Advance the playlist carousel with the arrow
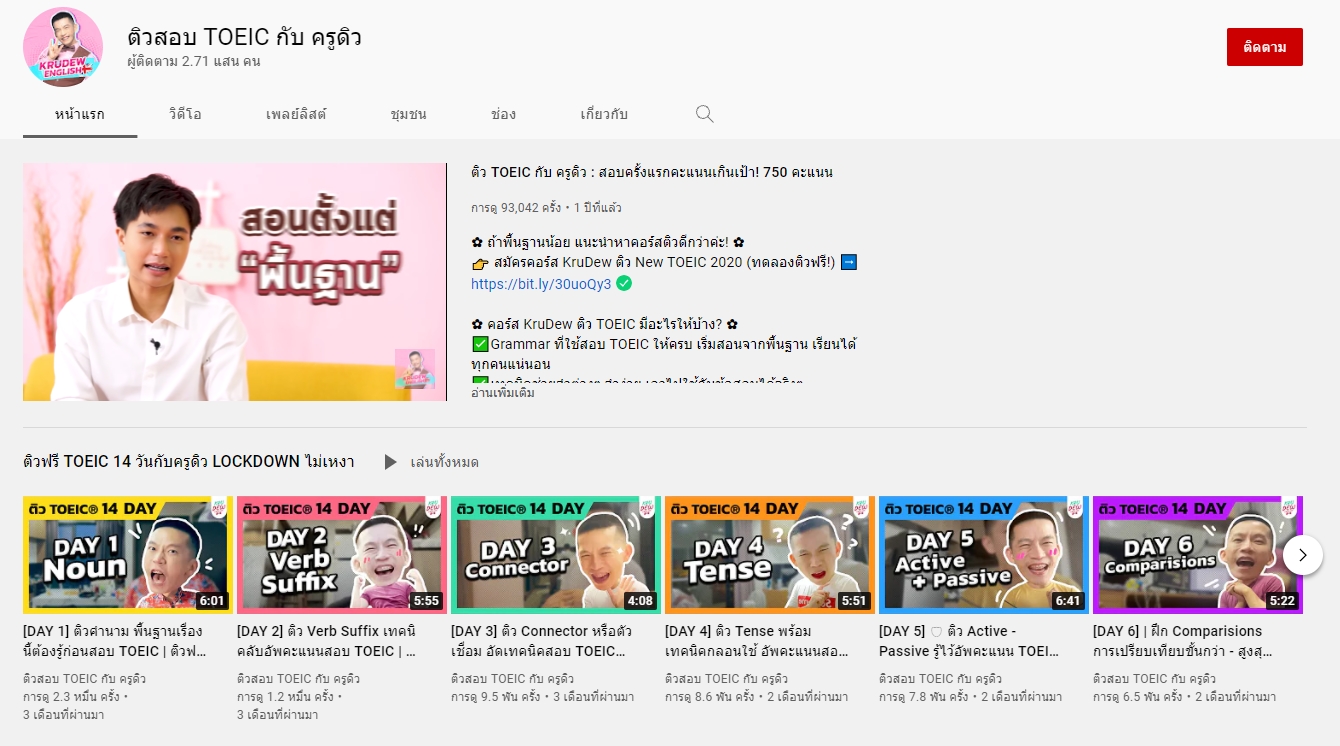The height and width of the screenshot is (746, 1340). tap(1302, 555)
